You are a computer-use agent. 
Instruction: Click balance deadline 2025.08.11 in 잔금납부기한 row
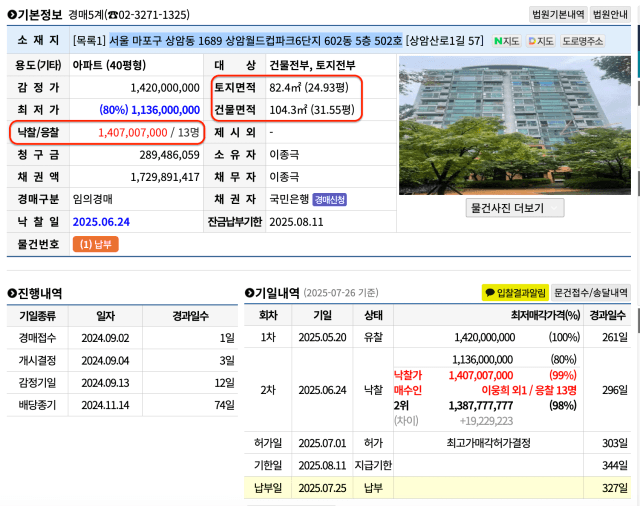point(296,222)
